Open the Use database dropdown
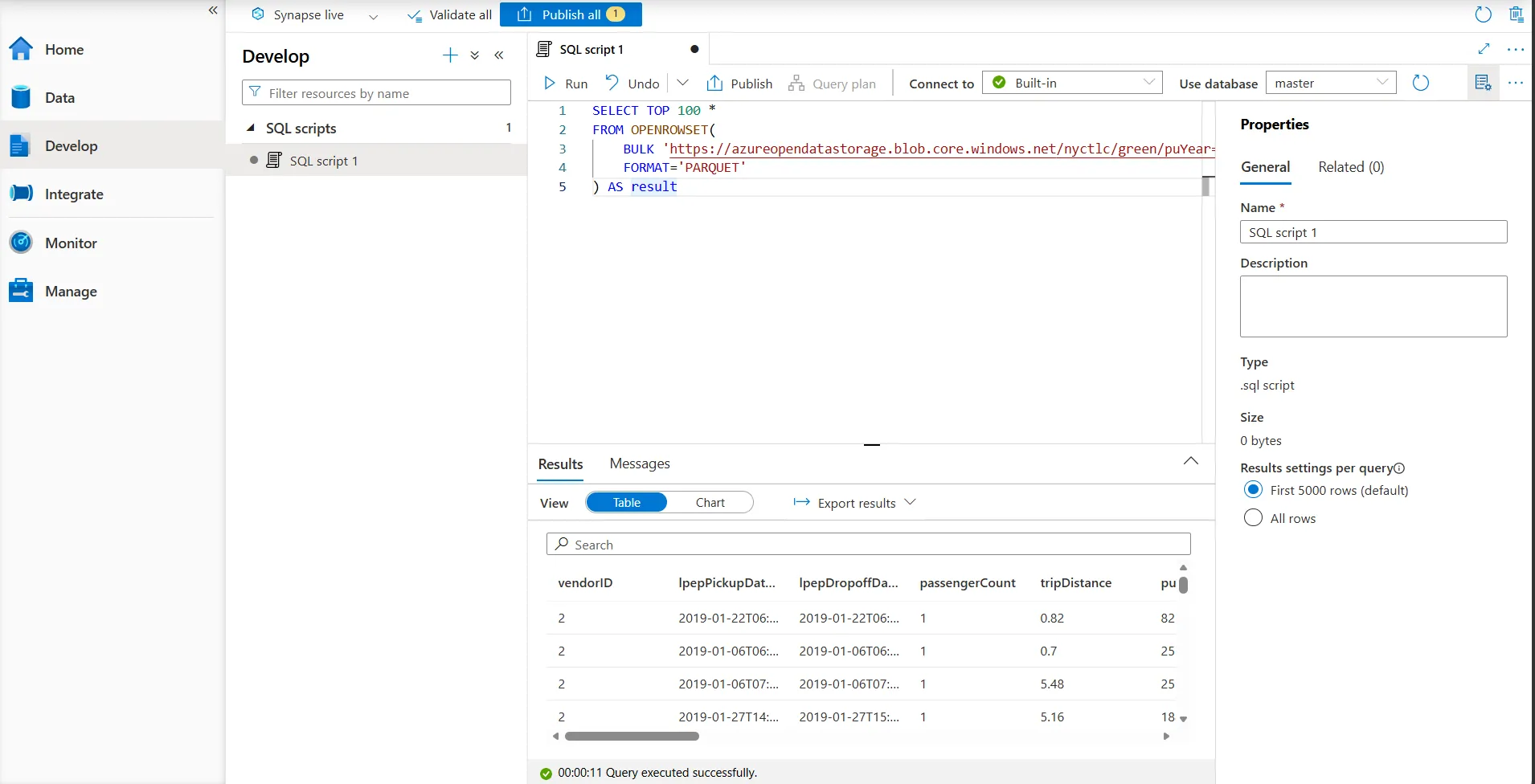The width and height of the screenshot is (1535, 784). click(x=1331, y=83)
